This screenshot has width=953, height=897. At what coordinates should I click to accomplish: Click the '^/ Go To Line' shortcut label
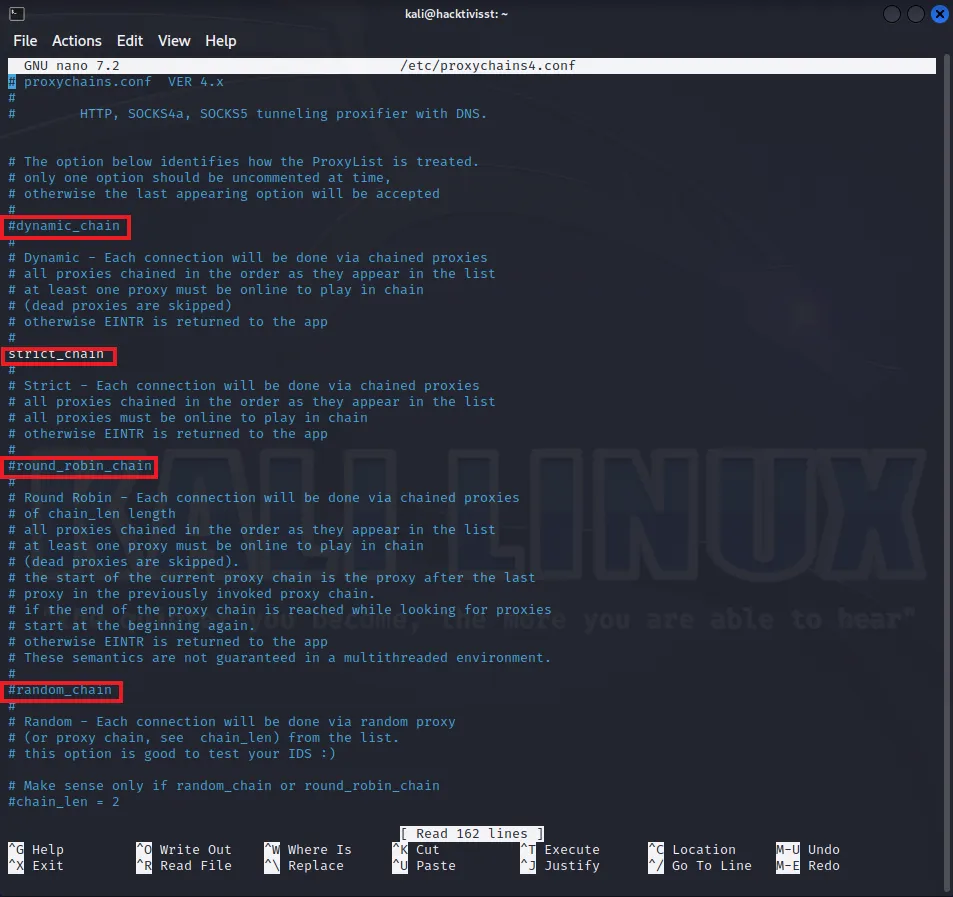pos(700,866)
